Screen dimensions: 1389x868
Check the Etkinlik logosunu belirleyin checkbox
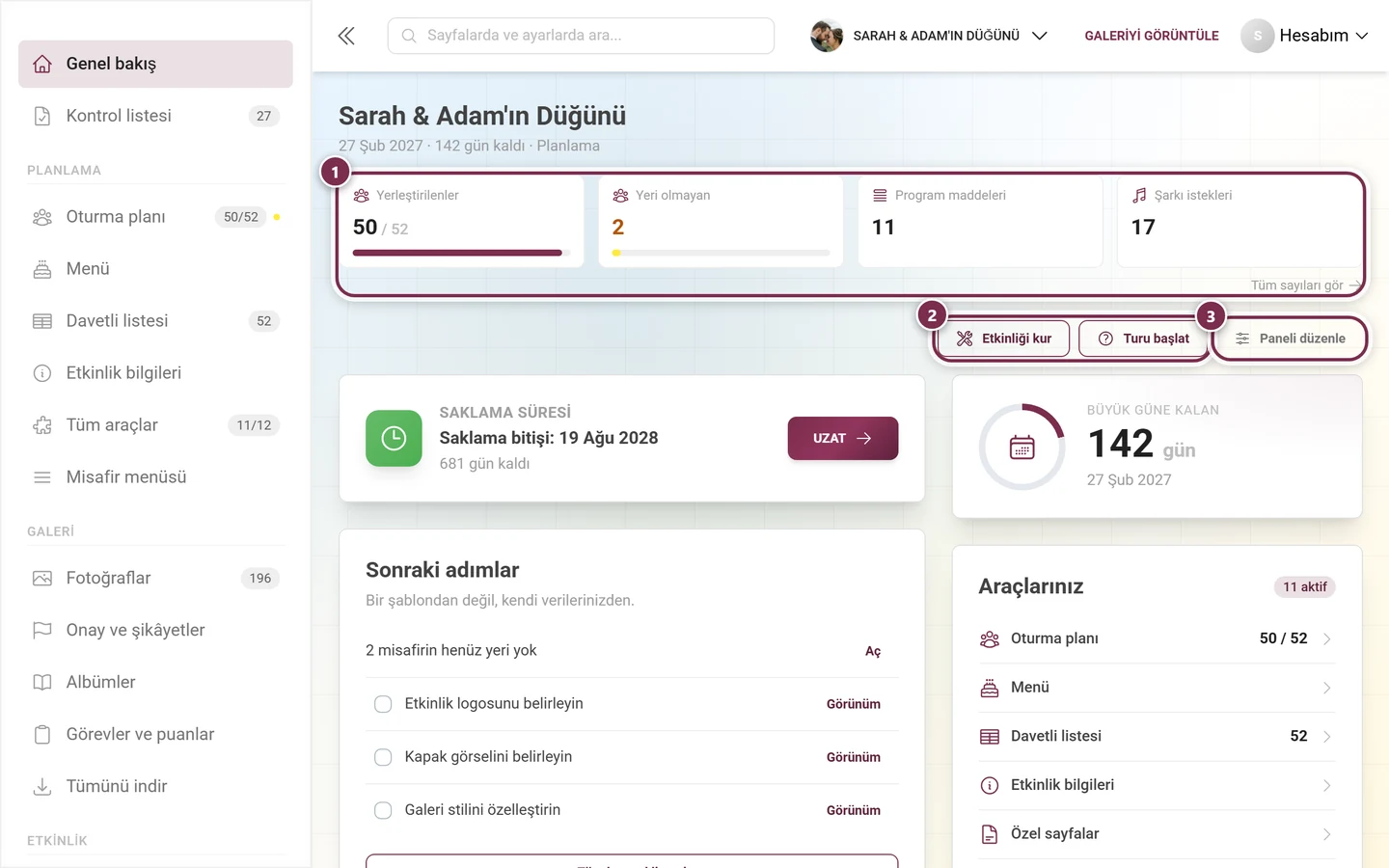(x=383, y=704)
